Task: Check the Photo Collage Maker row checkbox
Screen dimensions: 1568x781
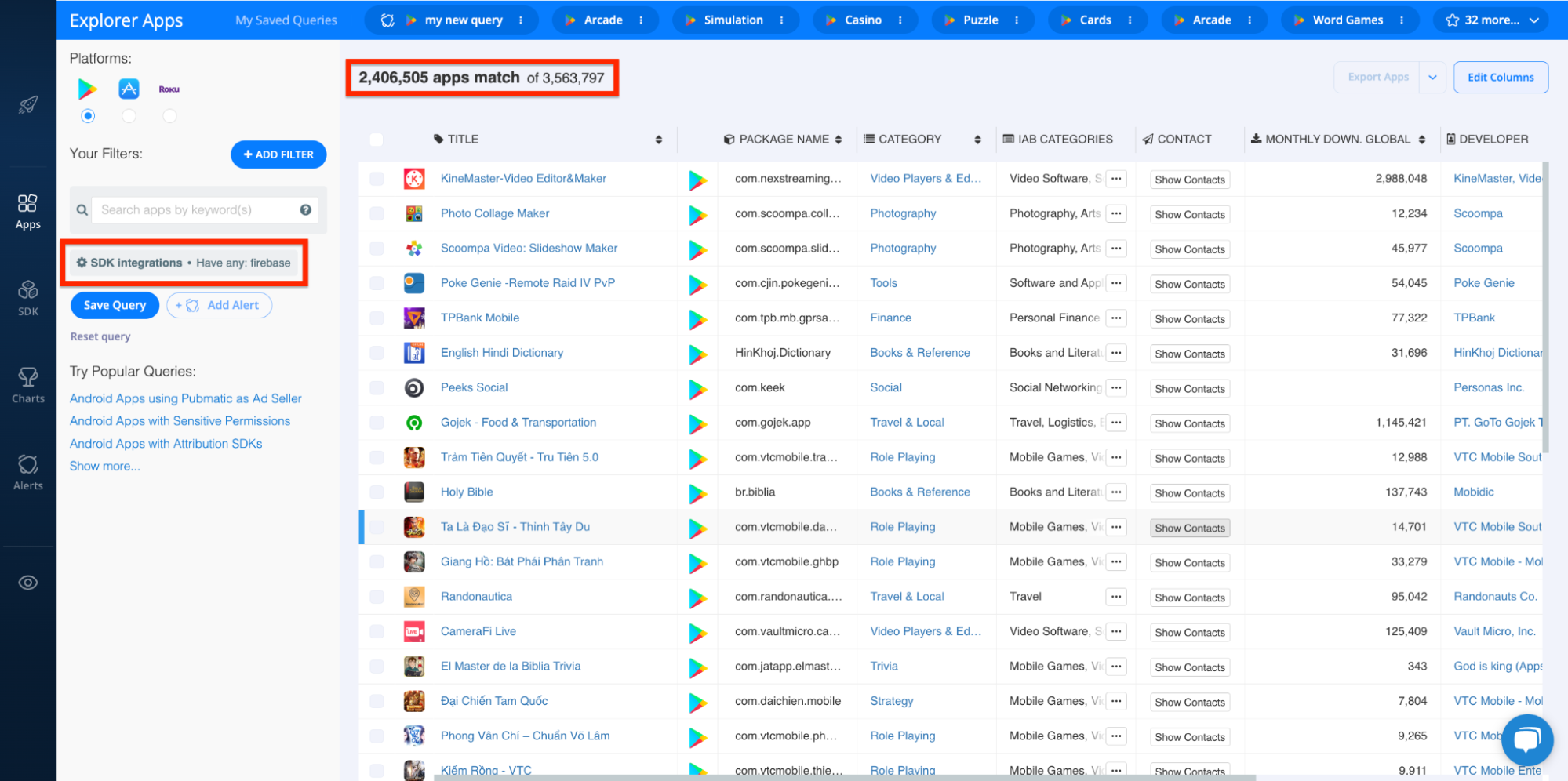Action: pos(377,213)
